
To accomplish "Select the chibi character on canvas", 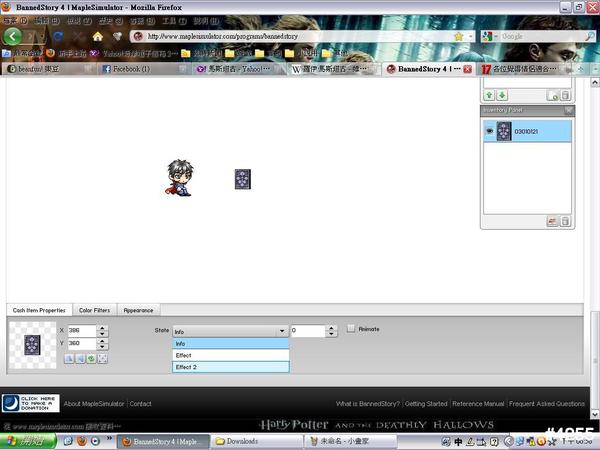I will tap(180, 178).
